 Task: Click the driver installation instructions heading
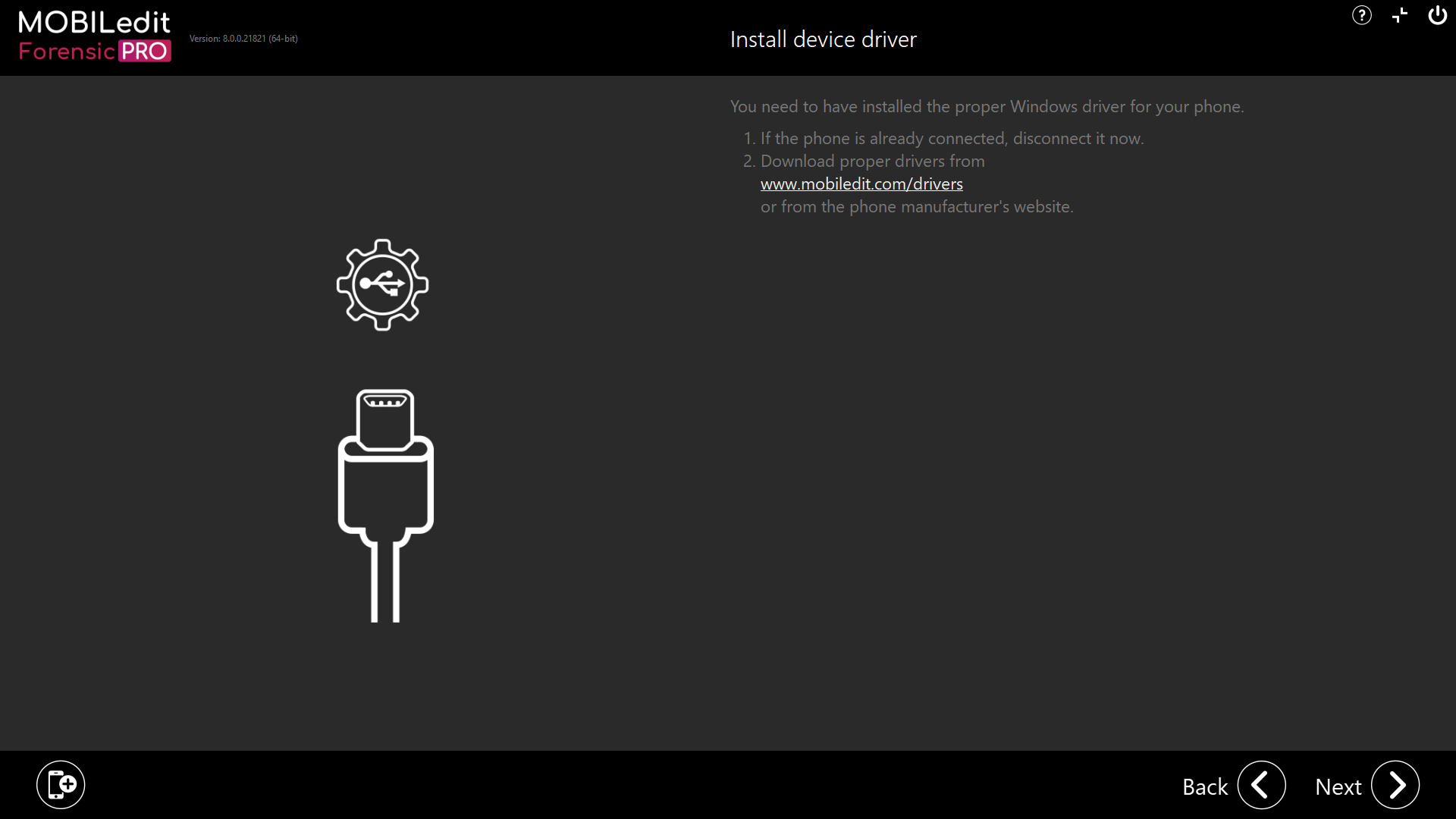pos(987,106)
